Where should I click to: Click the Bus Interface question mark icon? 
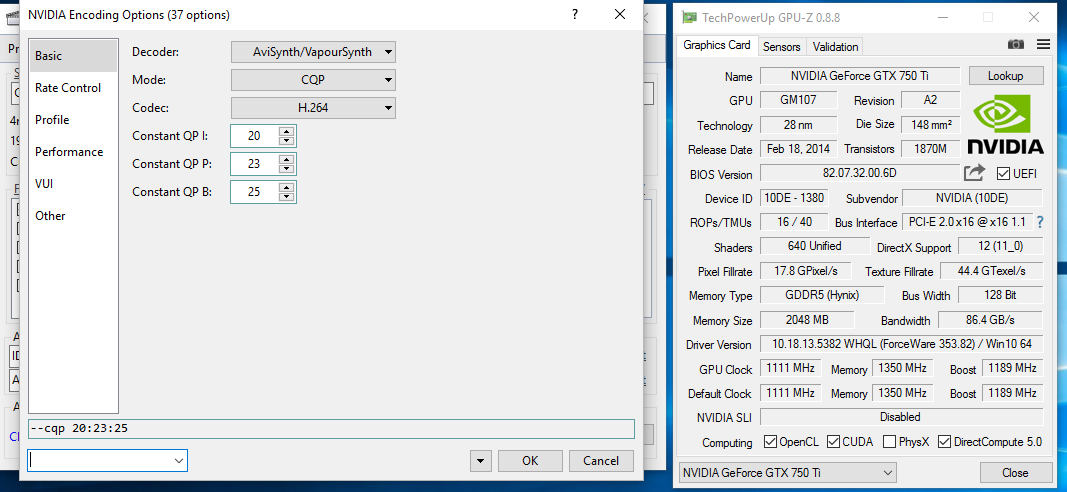tap(1039, 222)
